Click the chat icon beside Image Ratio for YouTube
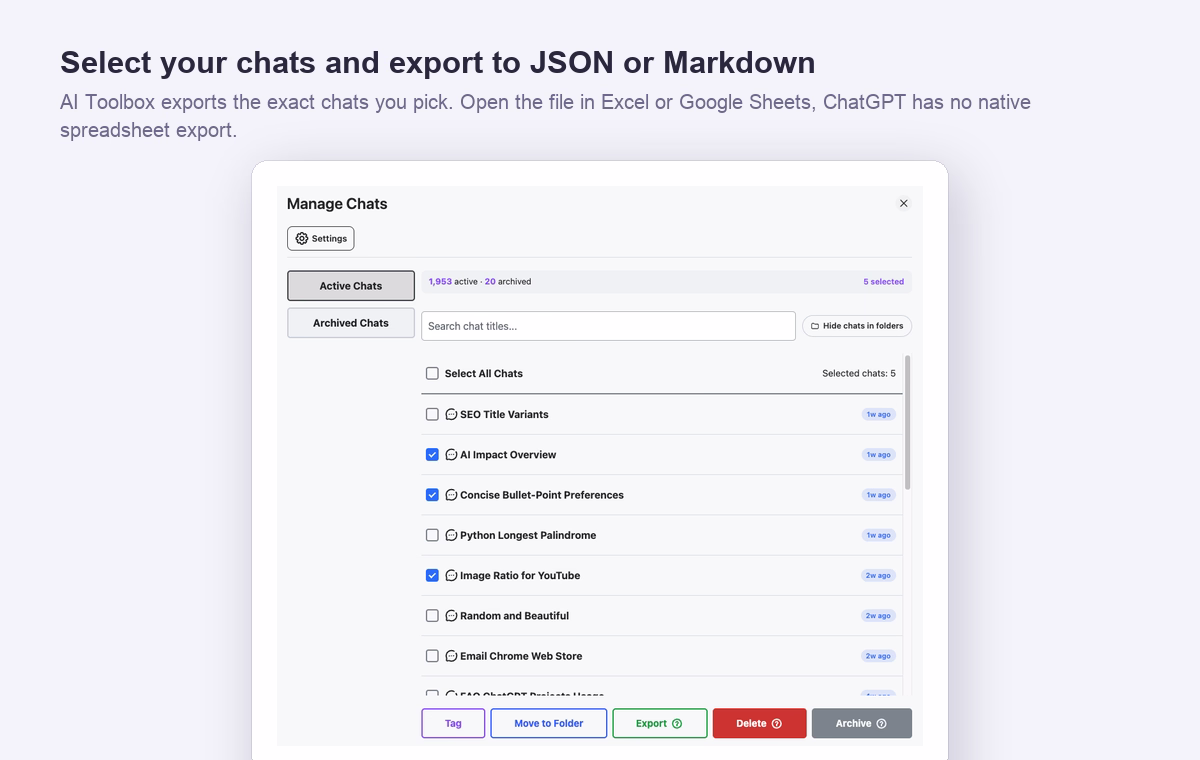This screenshot has width=1200, height=760. pos(451,575)
